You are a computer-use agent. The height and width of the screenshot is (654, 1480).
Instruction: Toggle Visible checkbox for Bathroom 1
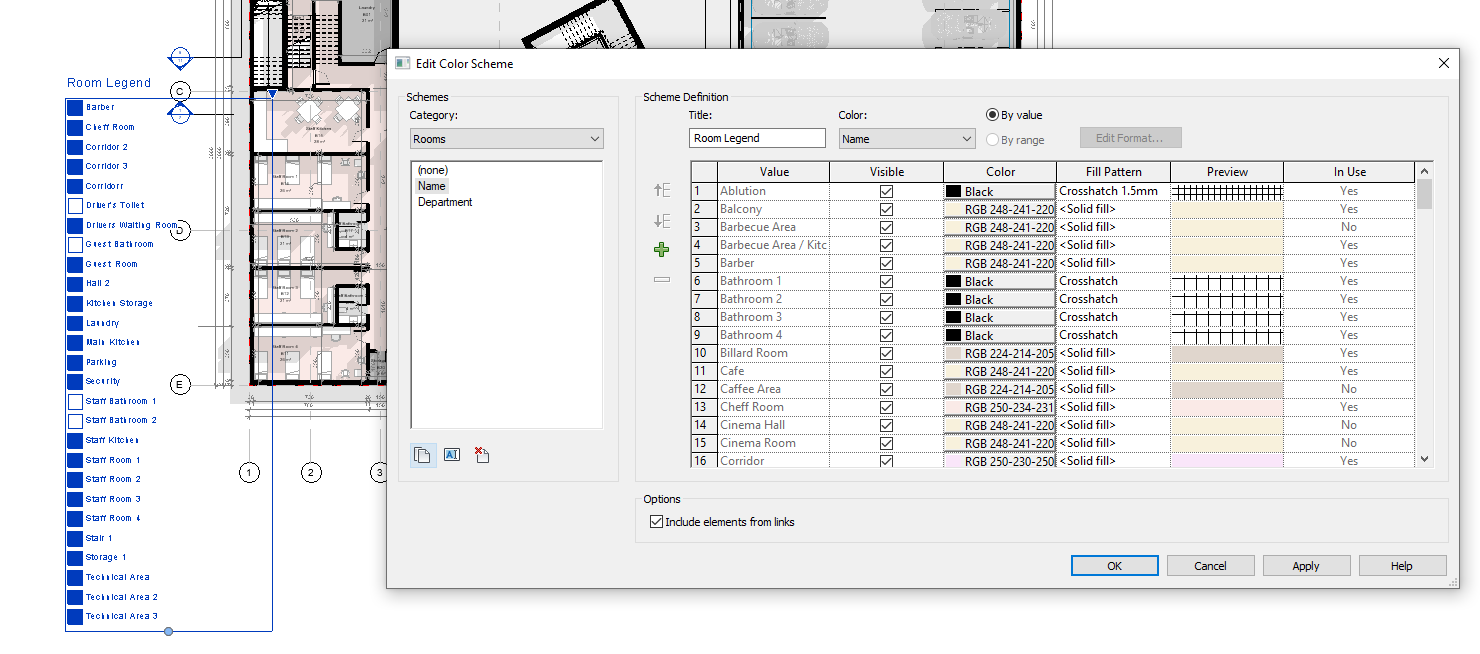886,281
